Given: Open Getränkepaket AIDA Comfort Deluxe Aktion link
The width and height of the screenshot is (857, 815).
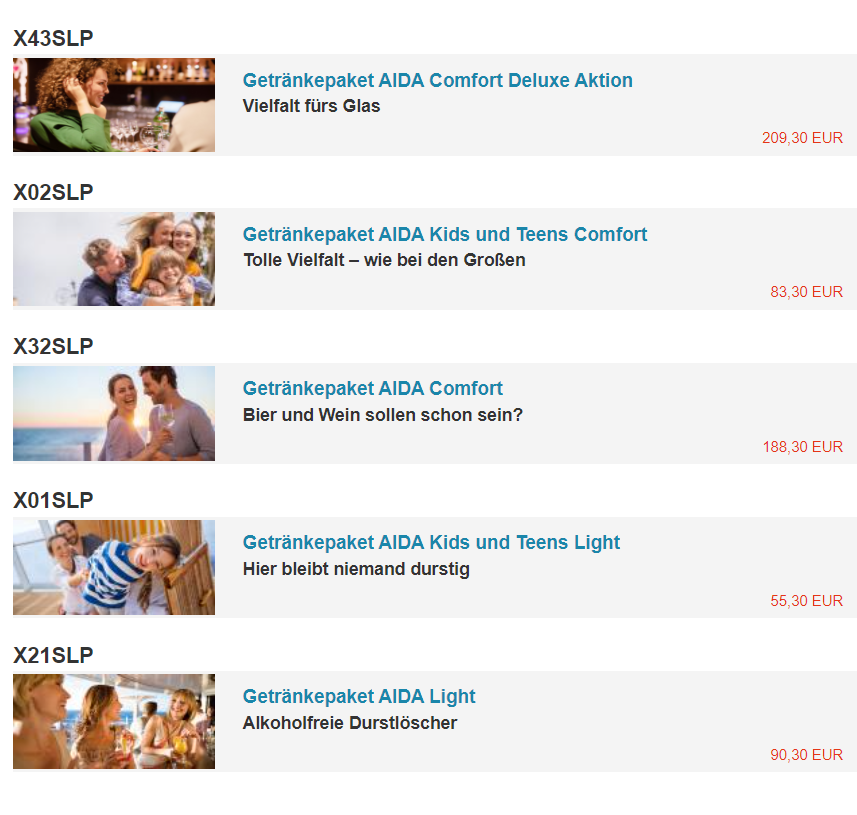Looking at the screenshot, I should [437, 80].
